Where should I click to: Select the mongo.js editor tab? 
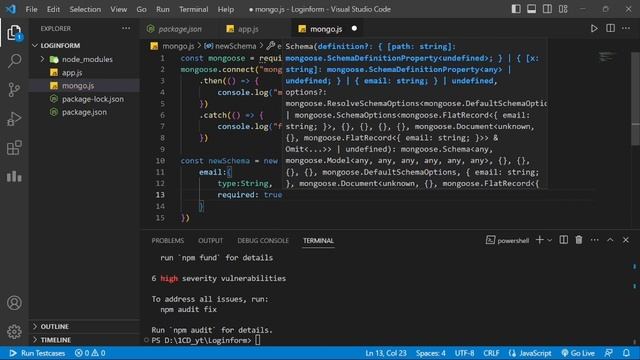coord(325,29)
